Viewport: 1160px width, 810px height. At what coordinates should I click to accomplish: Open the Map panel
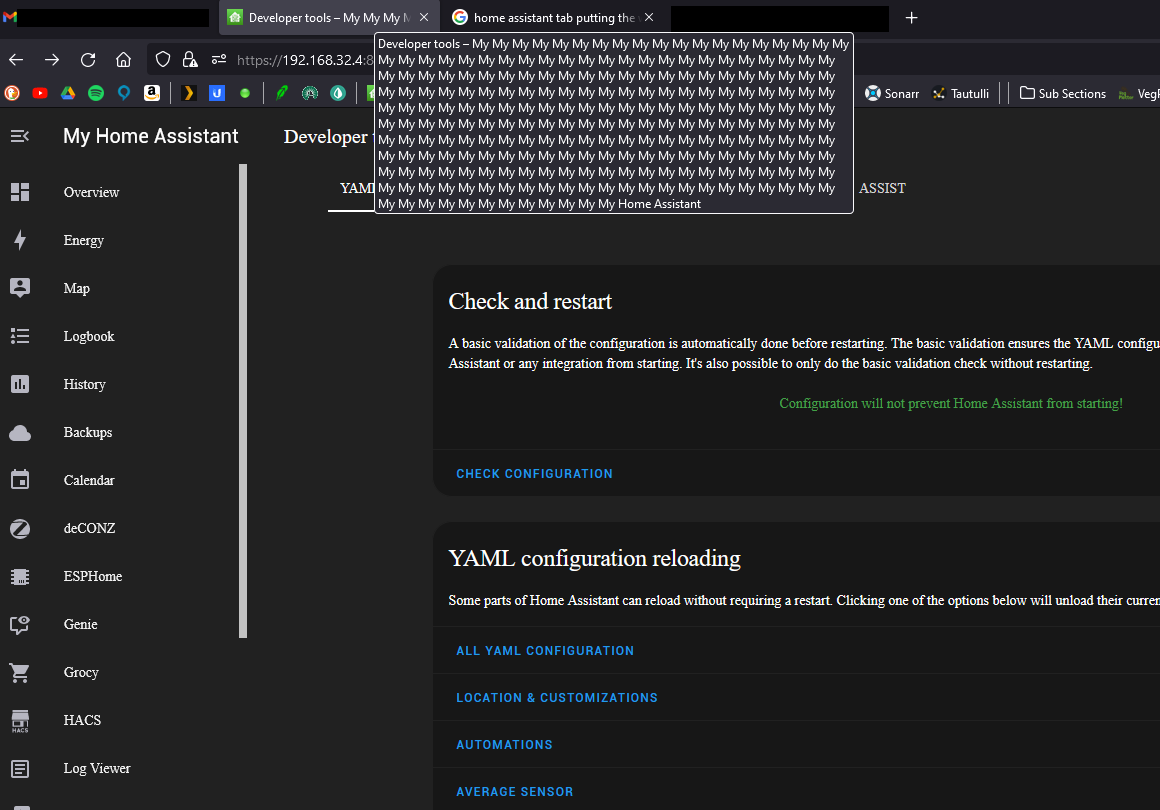(x=76, y=288)
